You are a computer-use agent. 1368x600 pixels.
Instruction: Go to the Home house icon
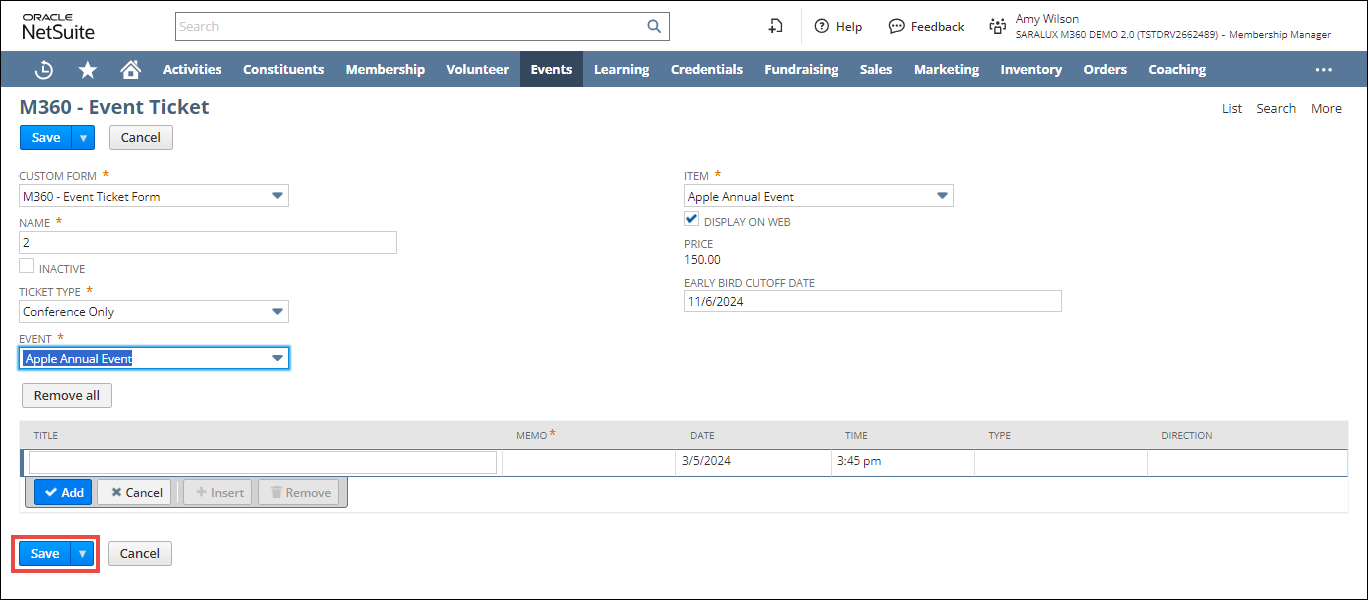[130, 70]
